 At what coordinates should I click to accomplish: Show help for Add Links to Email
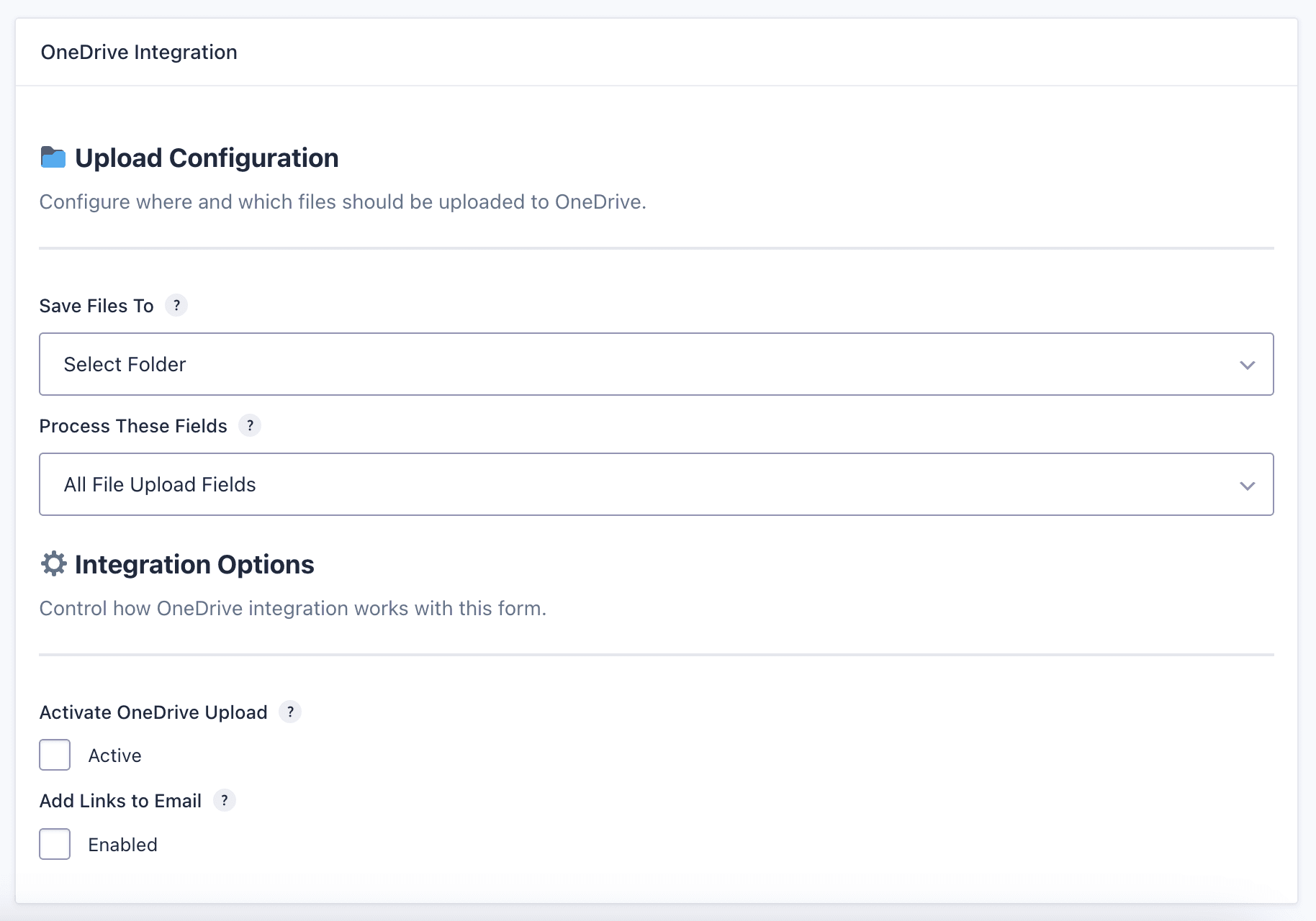[x=225, y=800]
